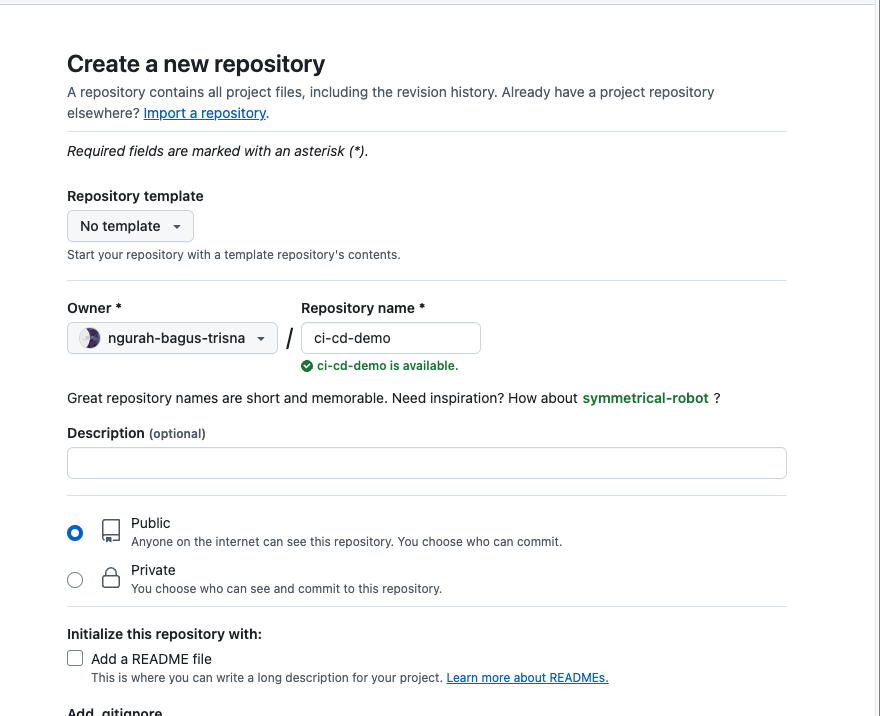Image resolution: width=880 pixels, height=716 pixels.
Task: Open the No template dropdown
Action: pyautogui.click(x=130, y=226)
